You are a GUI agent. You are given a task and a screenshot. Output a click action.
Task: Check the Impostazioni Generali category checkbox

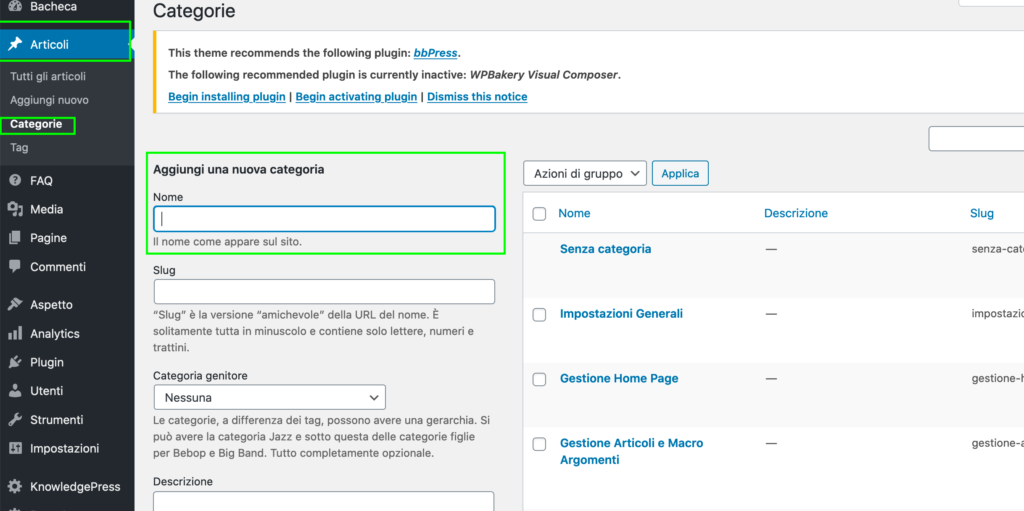pos(540,314)
